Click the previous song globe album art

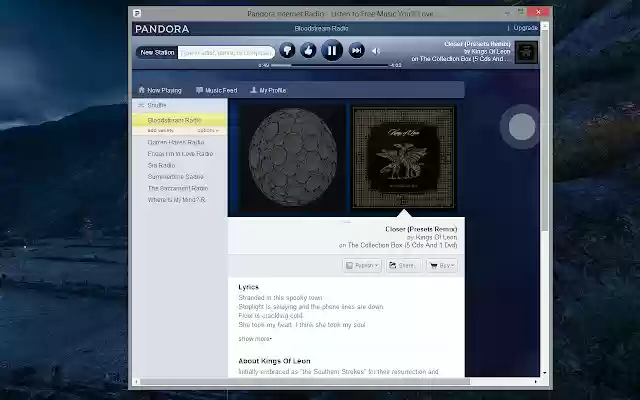tap(292, 158)
